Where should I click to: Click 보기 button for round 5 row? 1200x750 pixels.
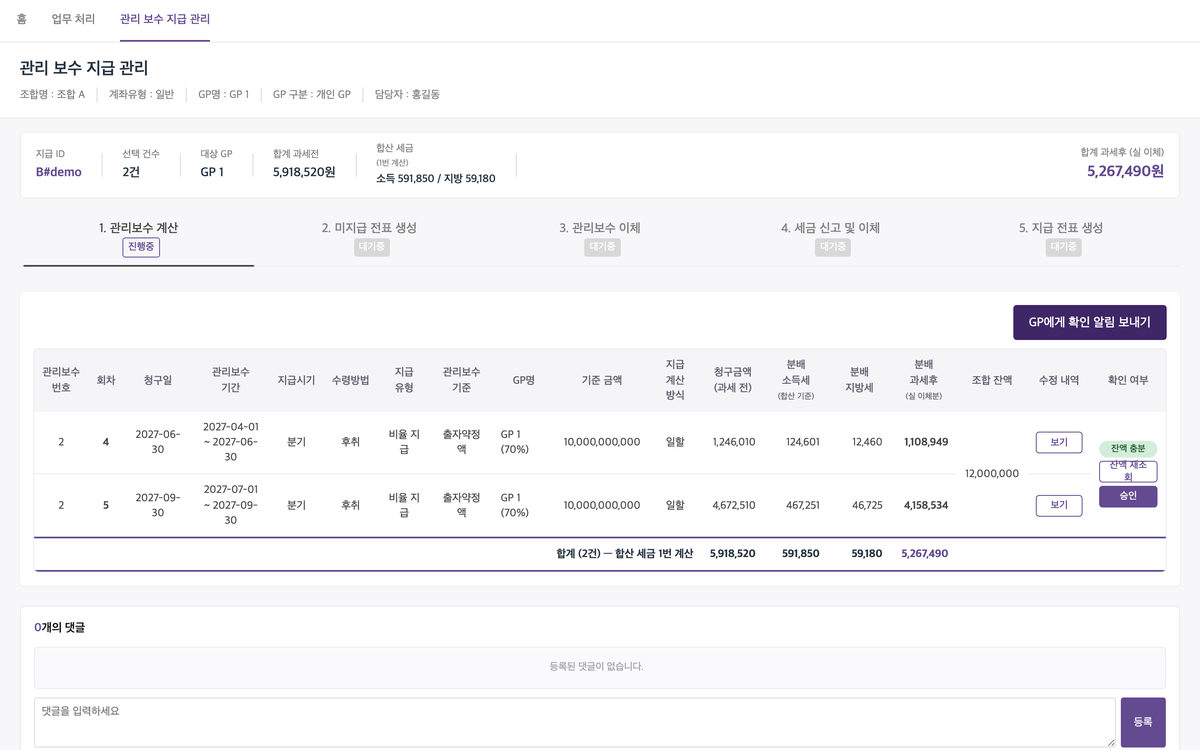[x=1059, y=505]
